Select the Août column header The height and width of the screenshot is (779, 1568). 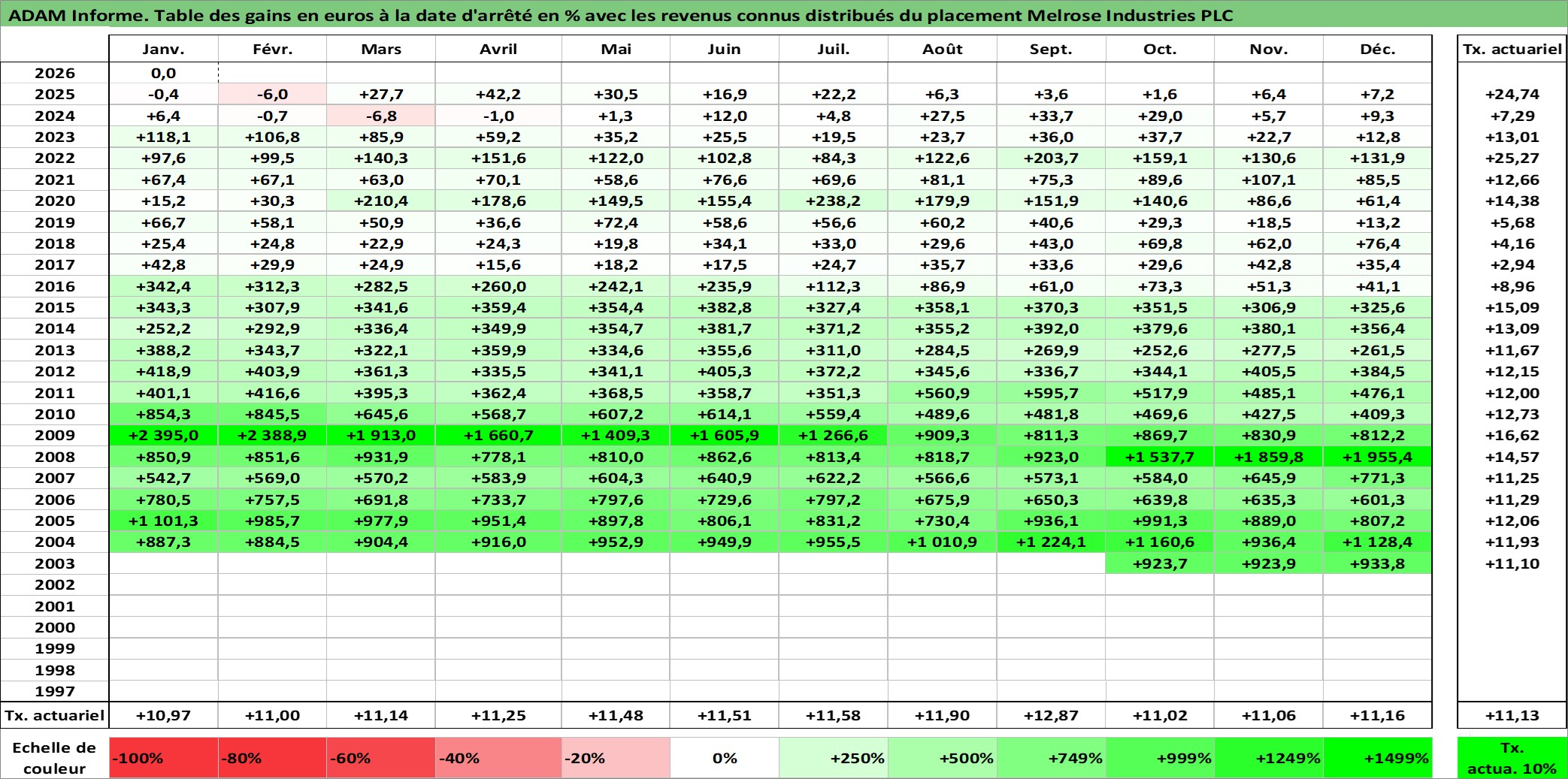click(943, 49)
